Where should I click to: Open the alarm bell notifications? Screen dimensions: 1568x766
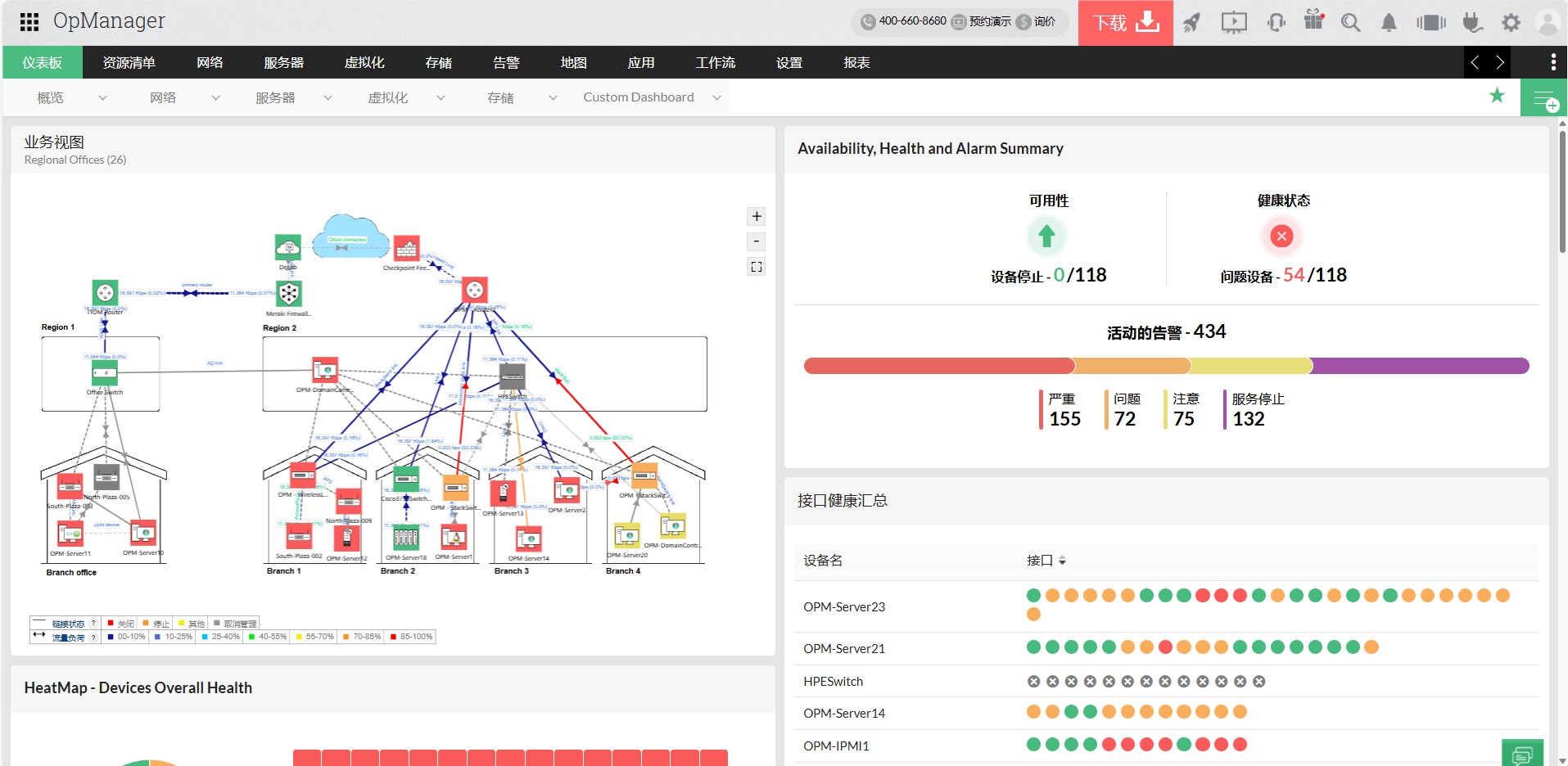(1390, 23)
